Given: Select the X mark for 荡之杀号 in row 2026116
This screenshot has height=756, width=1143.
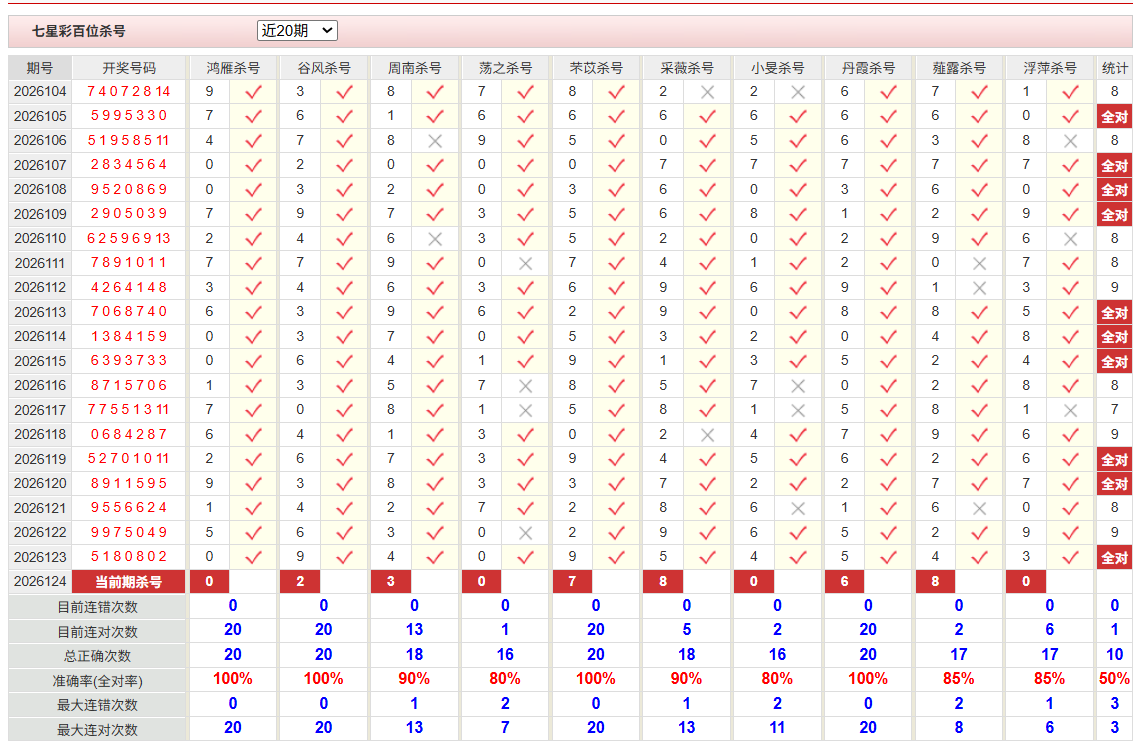Looking at the screenshot, I should click(x=526, y=386).
